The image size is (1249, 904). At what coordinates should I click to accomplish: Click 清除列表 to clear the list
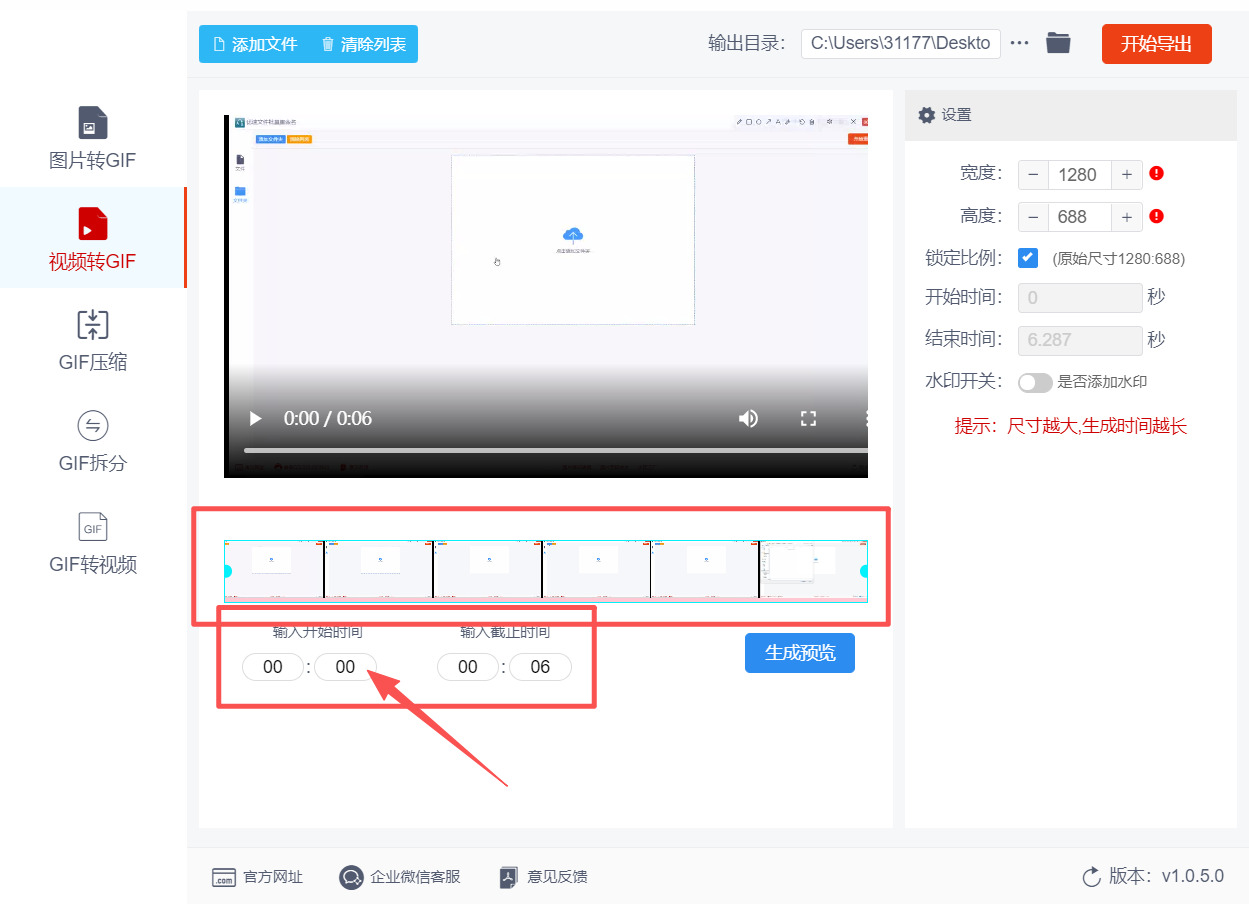[363, 44]
